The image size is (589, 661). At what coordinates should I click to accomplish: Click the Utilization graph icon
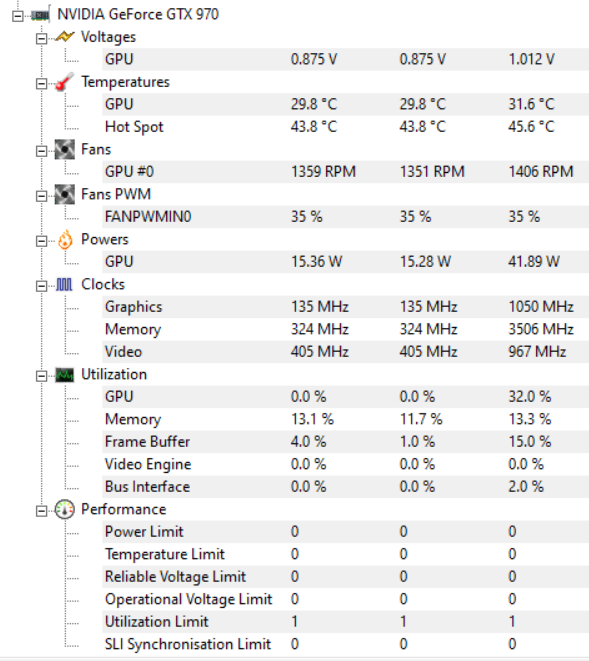point(65,374)
